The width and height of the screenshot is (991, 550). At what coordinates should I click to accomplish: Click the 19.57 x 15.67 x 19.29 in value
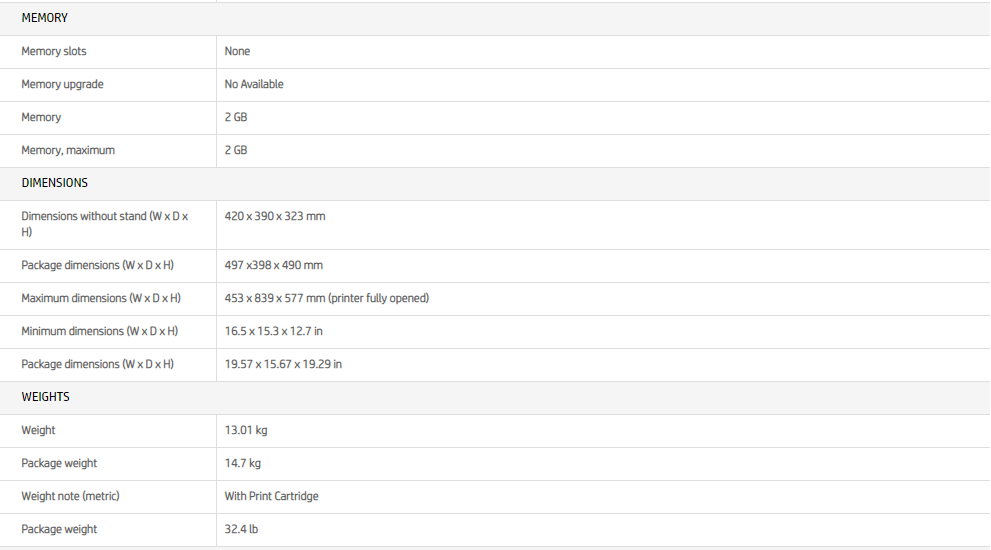[x=283, y=364]
